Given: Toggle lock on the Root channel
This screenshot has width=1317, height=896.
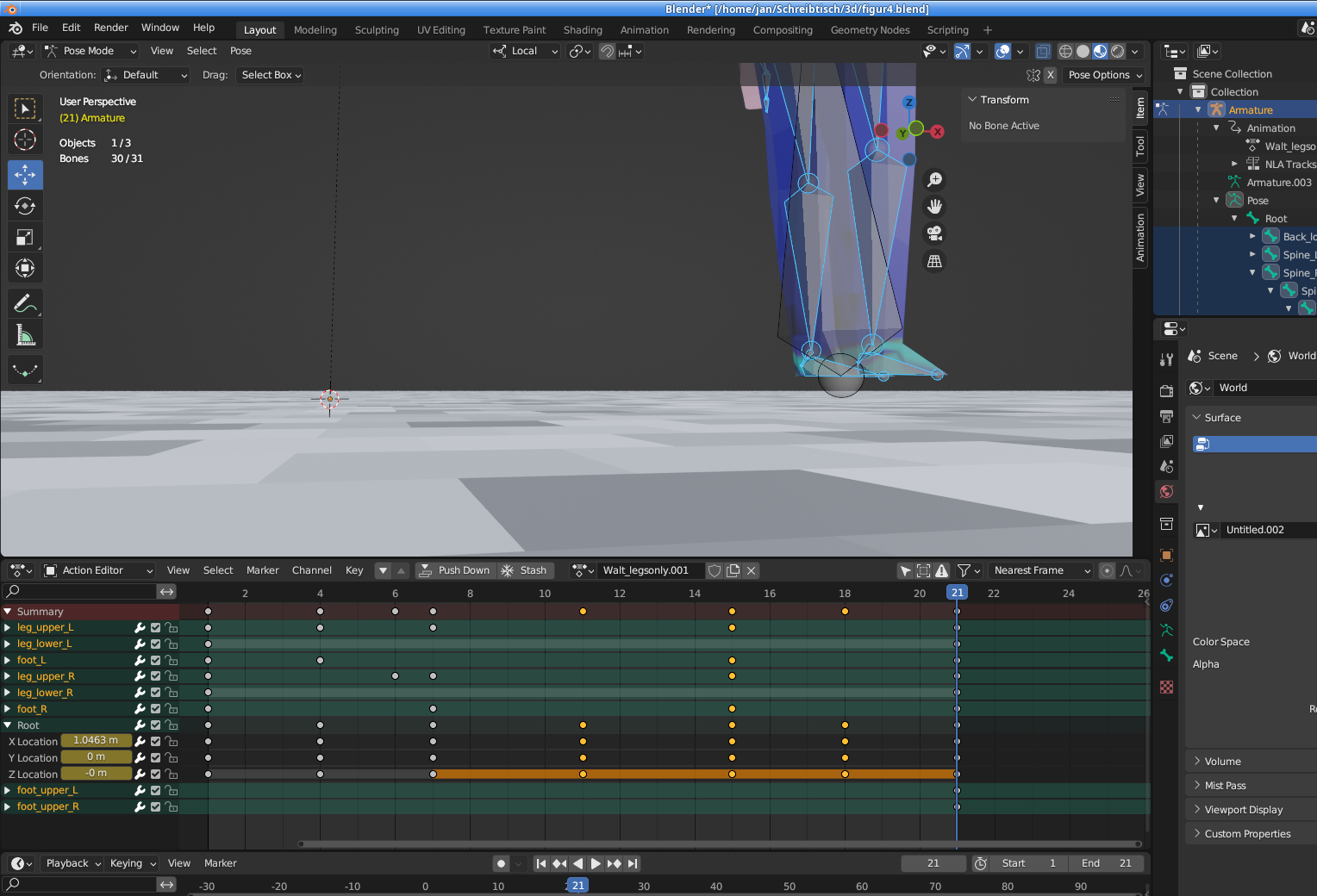Looking at the screenshot, I should [172, 725].
